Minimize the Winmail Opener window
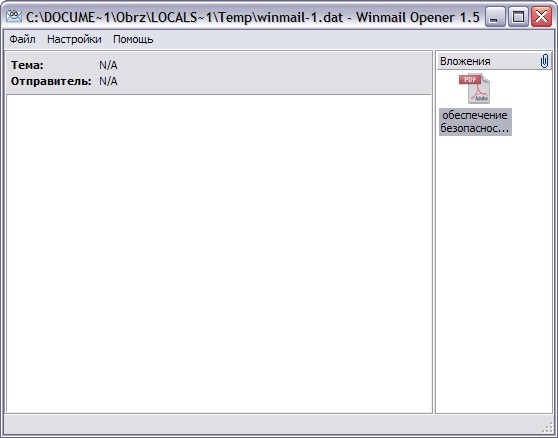558x438 pixels. click(494, 16)
